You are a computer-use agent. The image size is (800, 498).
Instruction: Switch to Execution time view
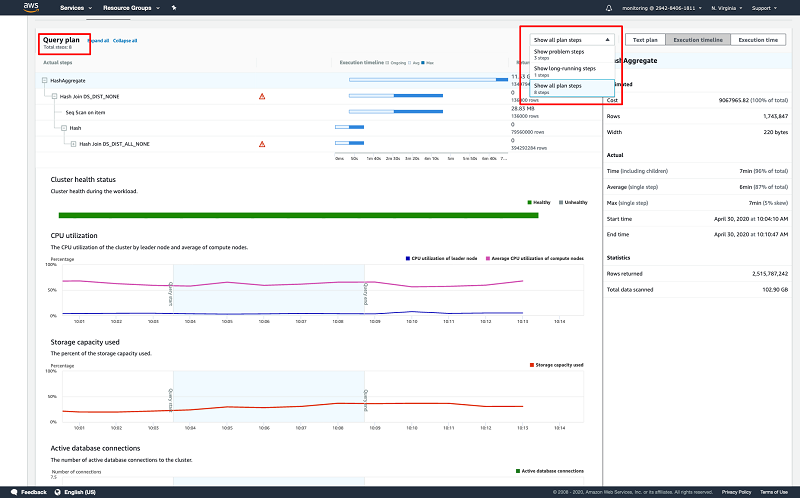[x=757, y=40]
